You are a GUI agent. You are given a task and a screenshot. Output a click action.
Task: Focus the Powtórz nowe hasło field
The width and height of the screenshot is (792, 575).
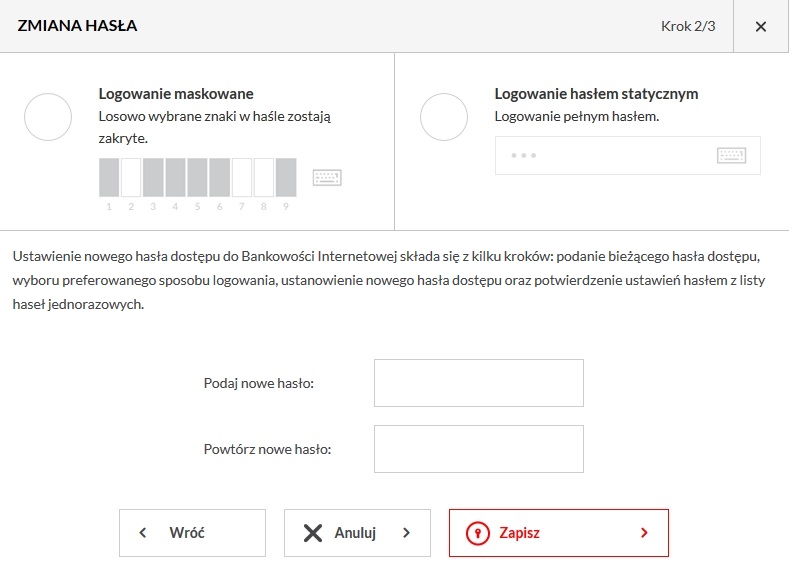pos(479,449)
